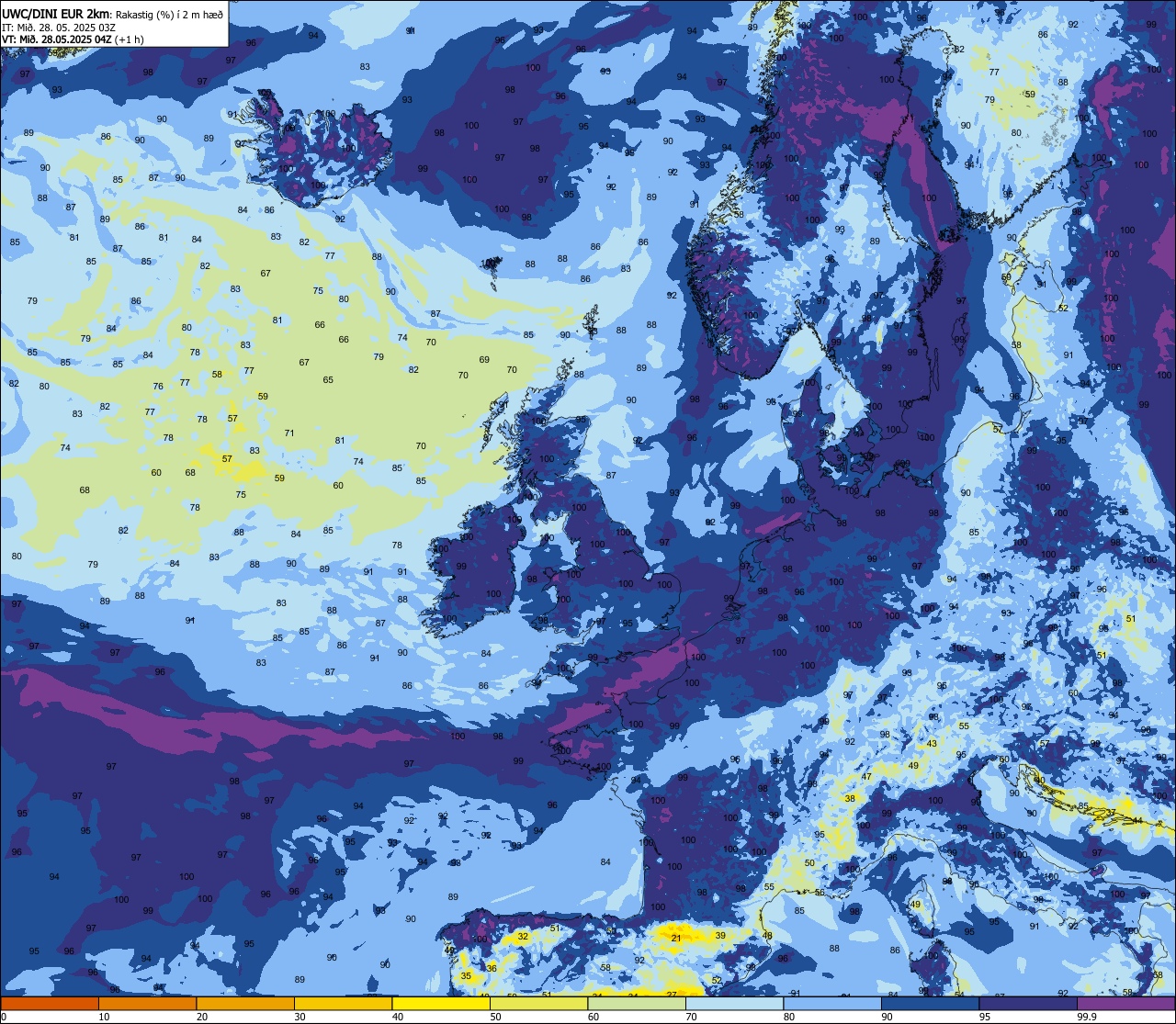The height and width of the screenshot is (1024, 1176).
Task: Click the humidity value 71 over the Atlantic
Action: (x=289, y=433)
